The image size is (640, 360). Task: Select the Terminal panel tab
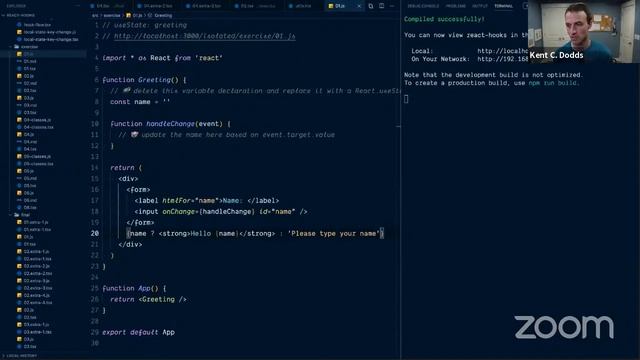503,6
